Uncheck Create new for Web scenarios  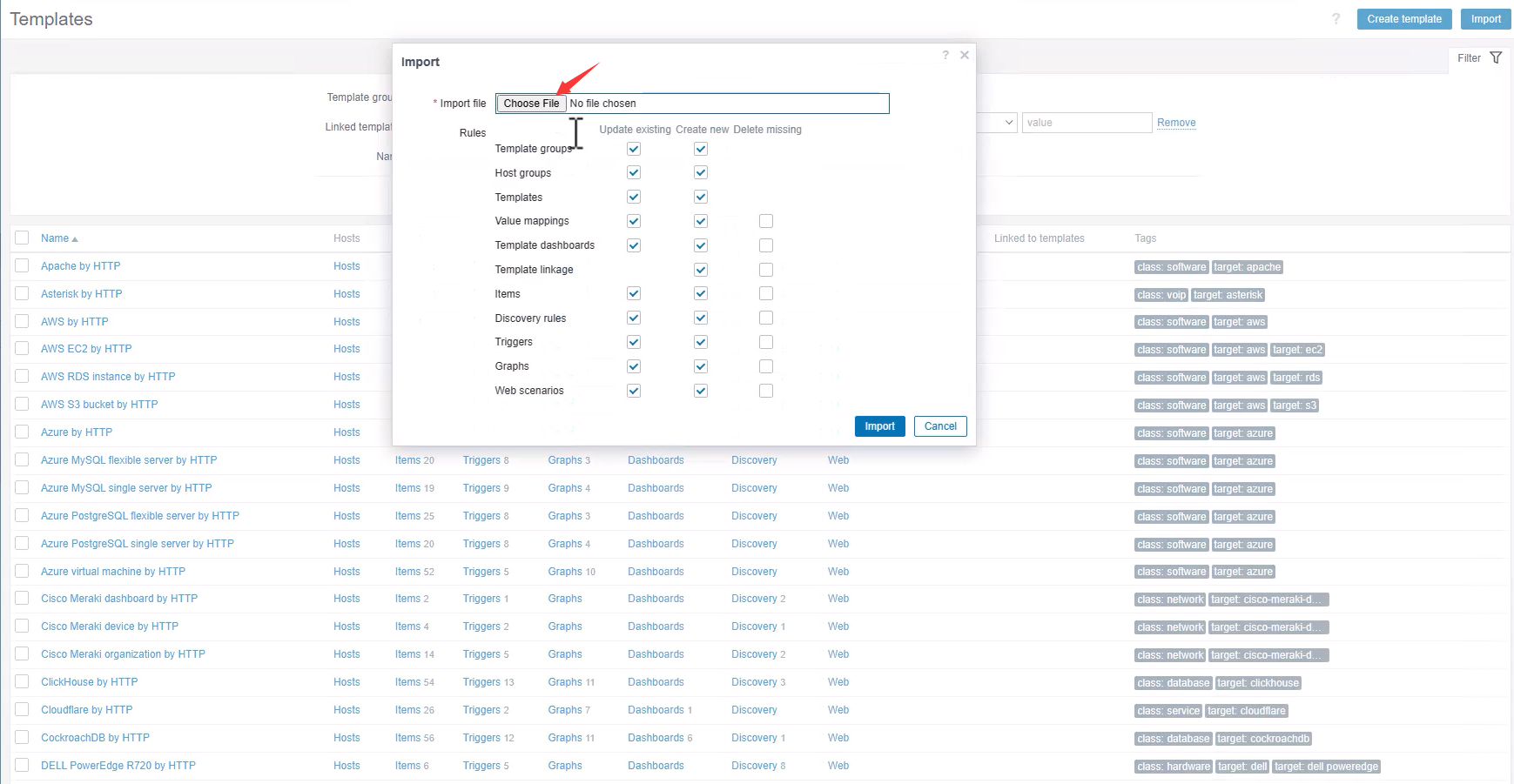[701, 391]
